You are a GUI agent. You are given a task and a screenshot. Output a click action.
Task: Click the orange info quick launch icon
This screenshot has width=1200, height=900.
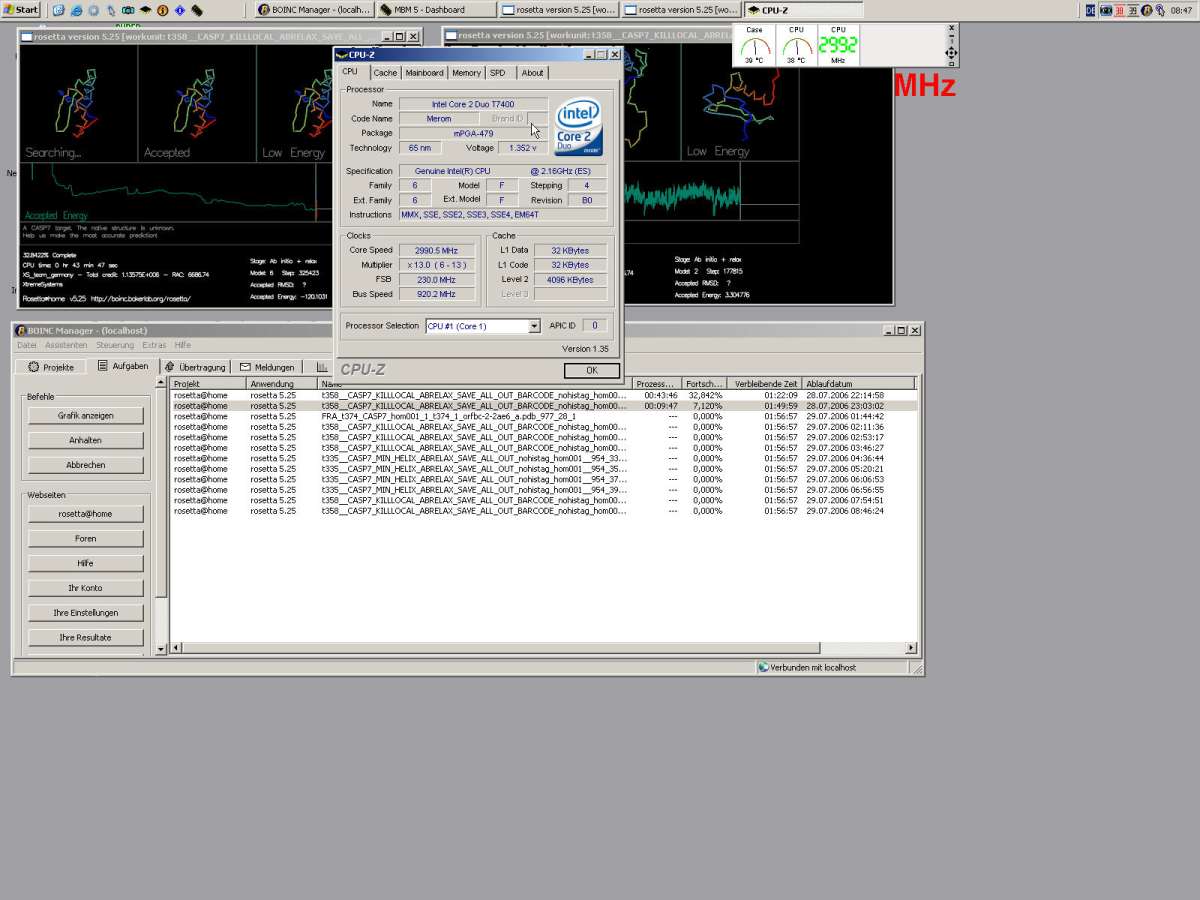tap(162, 10)
